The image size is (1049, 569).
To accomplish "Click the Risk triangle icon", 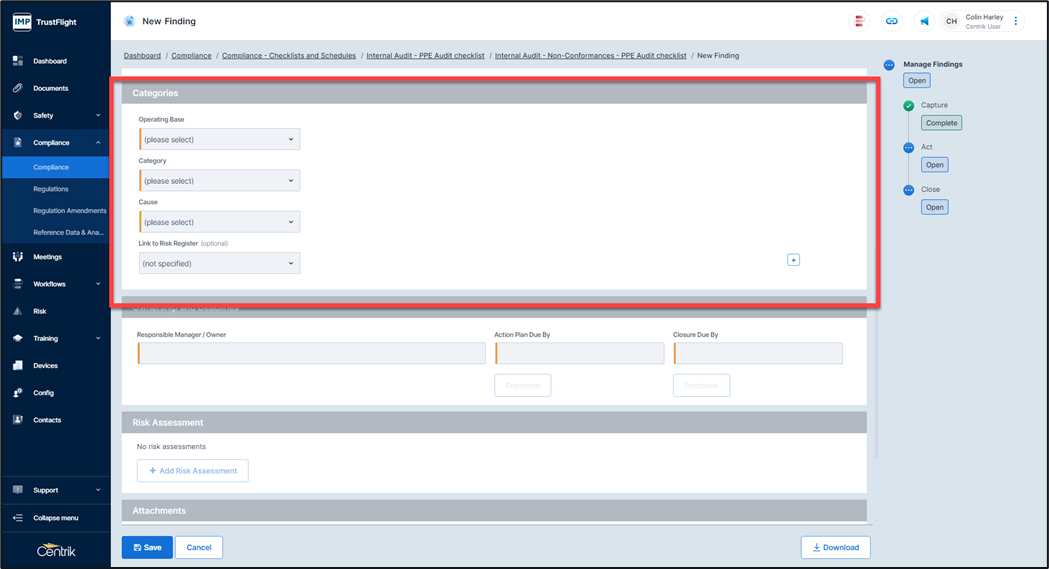I will (x=18, y=311).
